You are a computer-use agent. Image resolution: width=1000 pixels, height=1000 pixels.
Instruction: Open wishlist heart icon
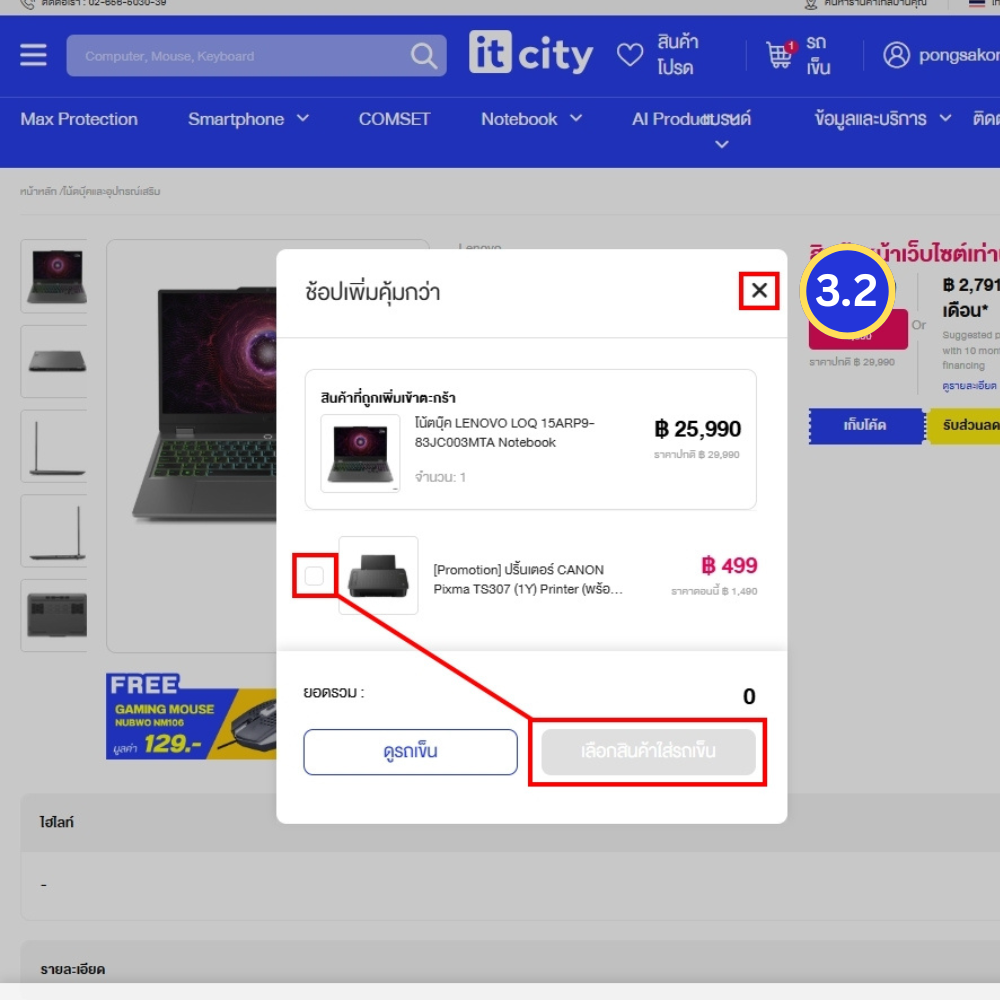630,55
